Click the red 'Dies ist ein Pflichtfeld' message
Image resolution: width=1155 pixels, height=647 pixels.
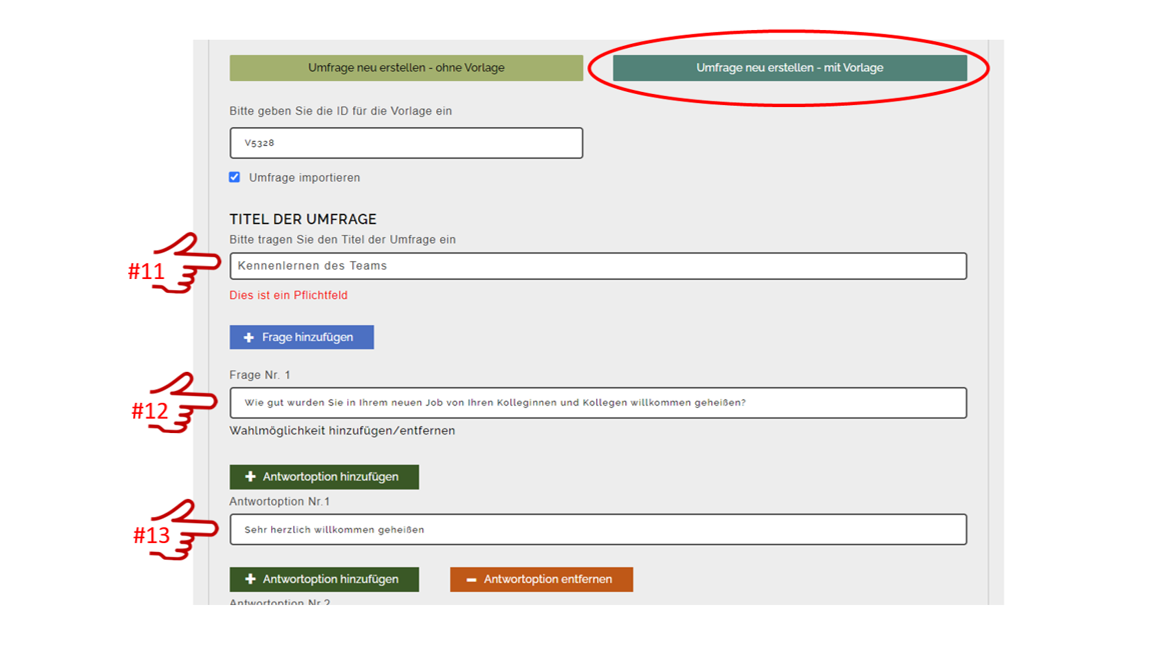click(x=288, y=296)
